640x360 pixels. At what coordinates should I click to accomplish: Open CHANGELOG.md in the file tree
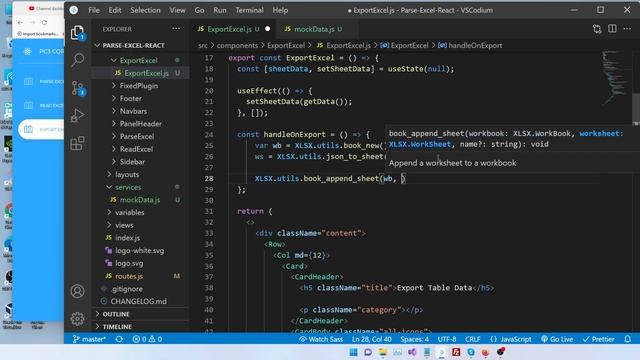coord(138,301)
